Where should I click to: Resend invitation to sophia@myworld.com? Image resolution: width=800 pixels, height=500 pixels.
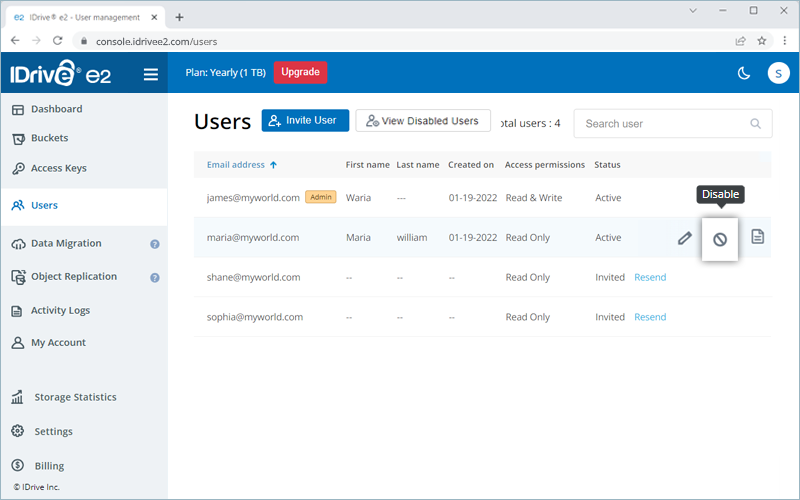[650, 317]
